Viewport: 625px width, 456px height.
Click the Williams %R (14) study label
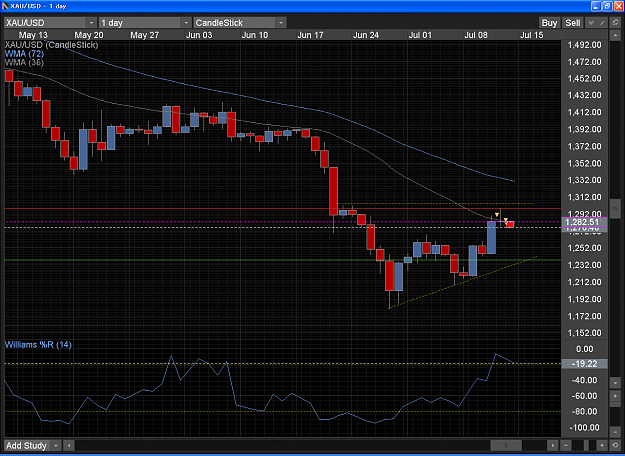[x=38, y=345]
